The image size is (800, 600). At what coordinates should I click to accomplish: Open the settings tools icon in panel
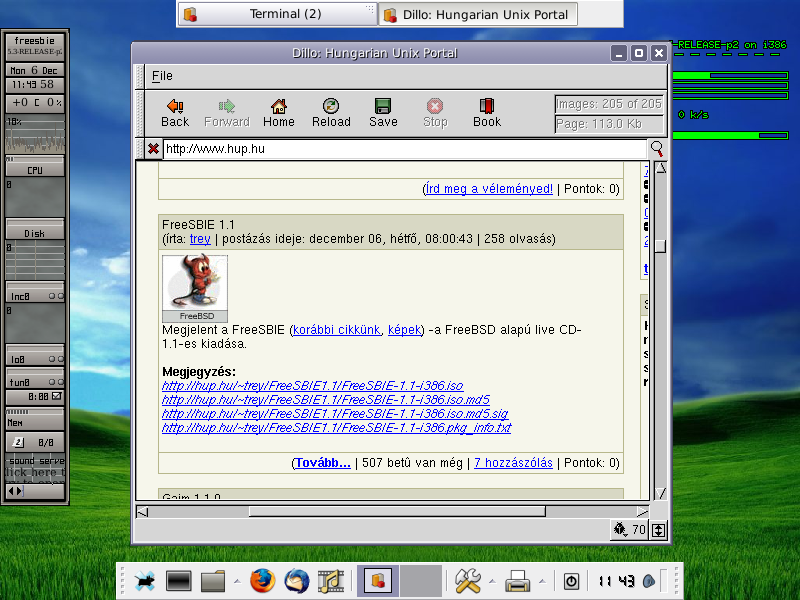tap(467, 581)
